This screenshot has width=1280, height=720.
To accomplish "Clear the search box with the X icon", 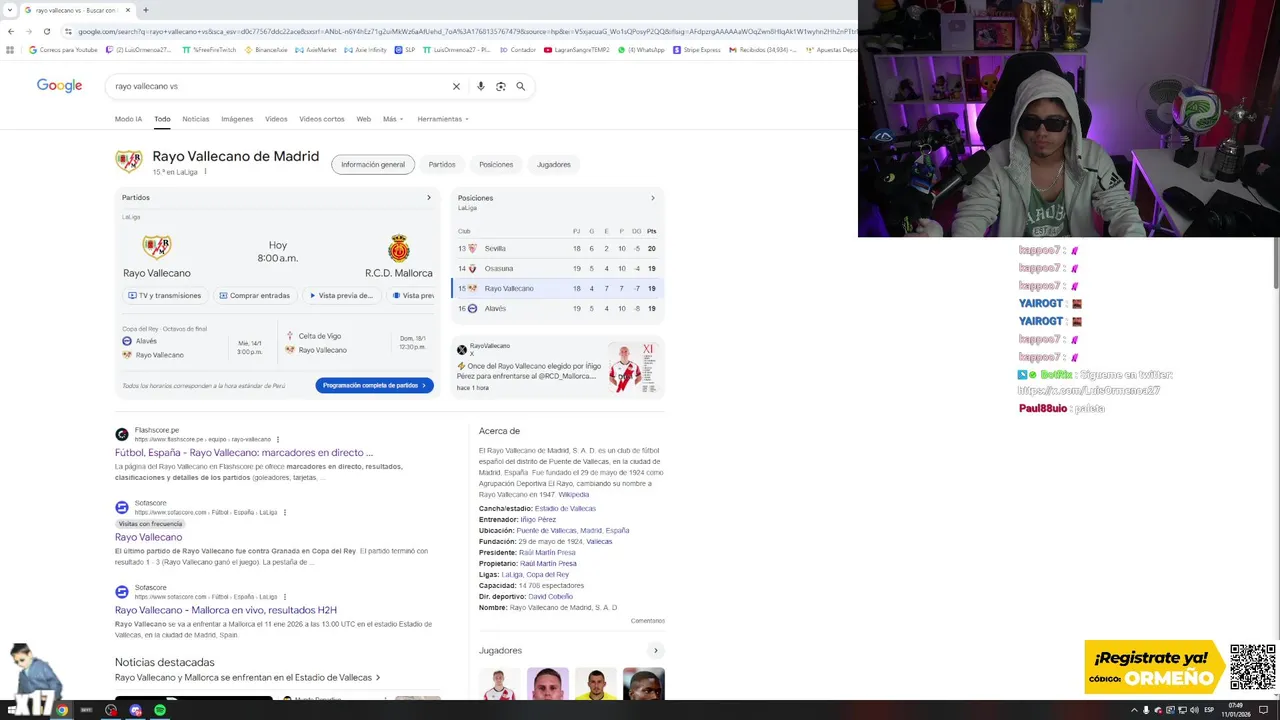I will [x=456, y=86].
